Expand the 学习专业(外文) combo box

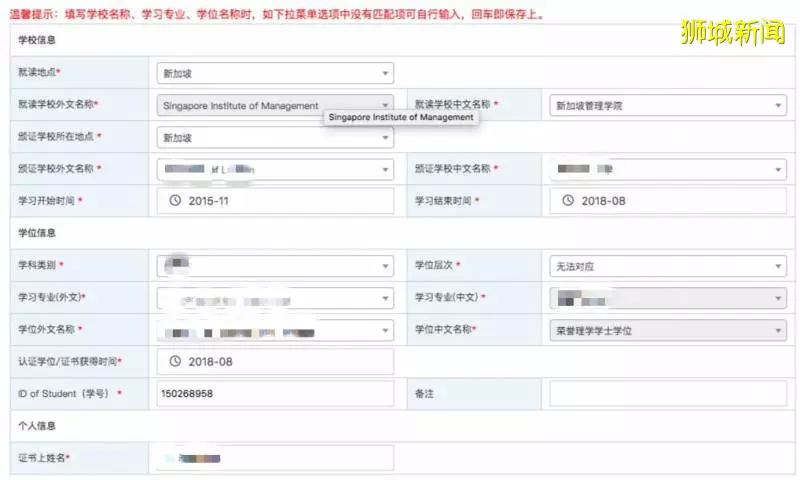(x=275, y=298)
